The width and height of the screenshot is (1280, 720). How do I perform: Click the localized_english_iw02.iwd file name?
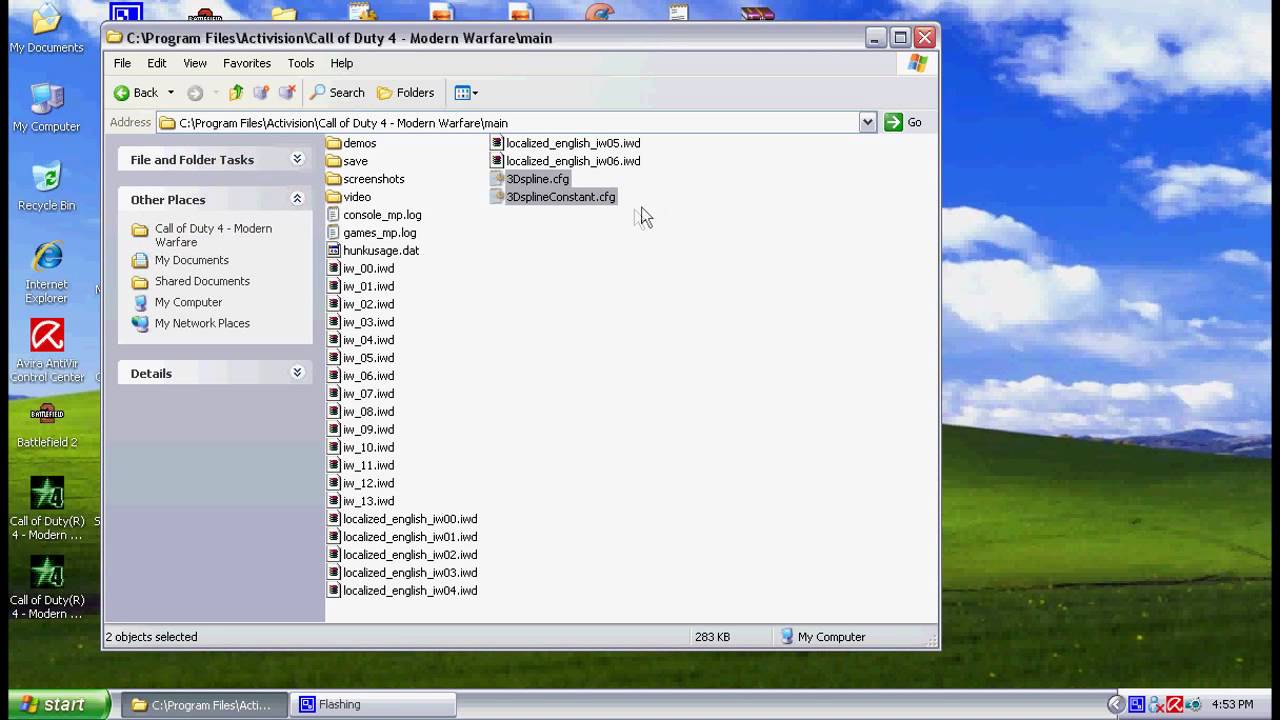coord(410,555)
